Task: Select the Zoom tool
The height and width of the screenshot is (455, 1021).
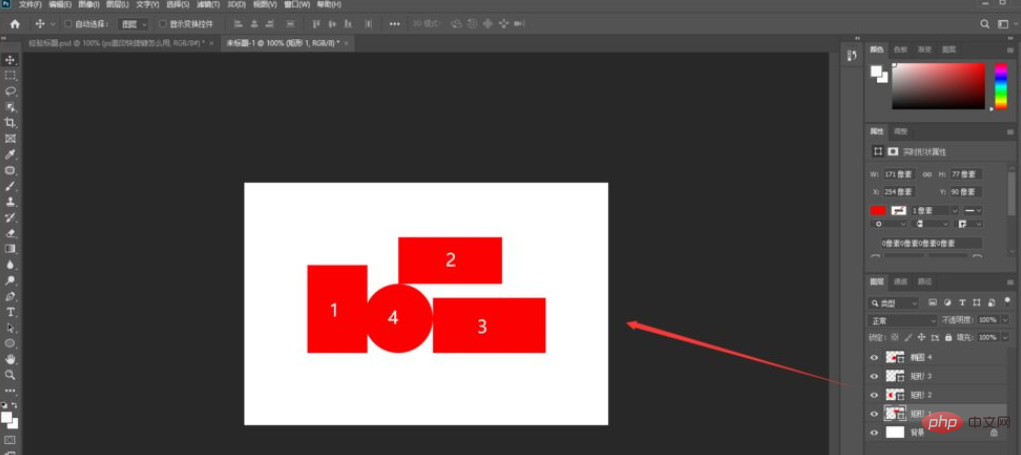Action: pyautogui.click(x=10, y=375)
